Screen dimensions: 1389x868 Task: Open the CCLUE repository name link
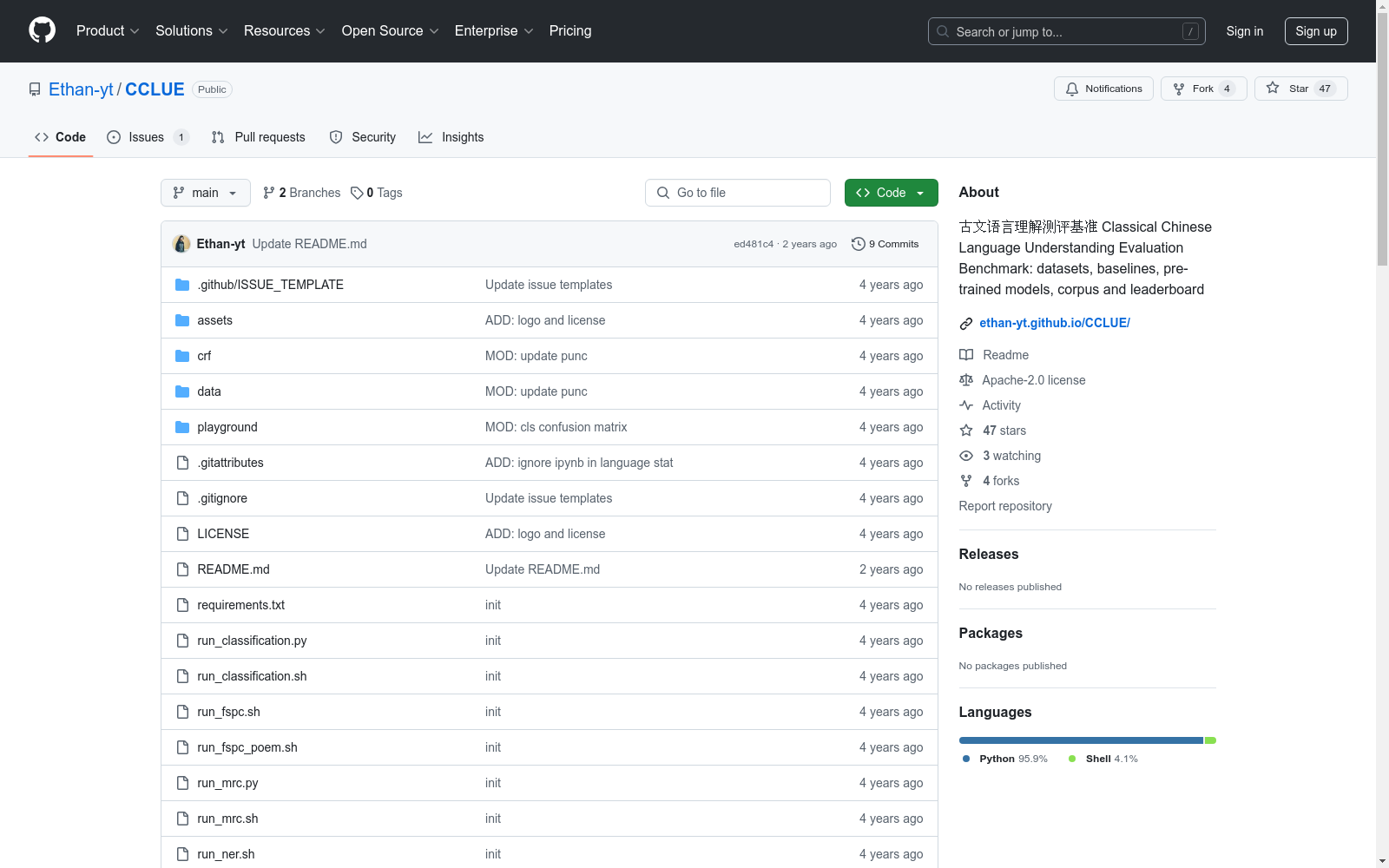coord(155,89)
